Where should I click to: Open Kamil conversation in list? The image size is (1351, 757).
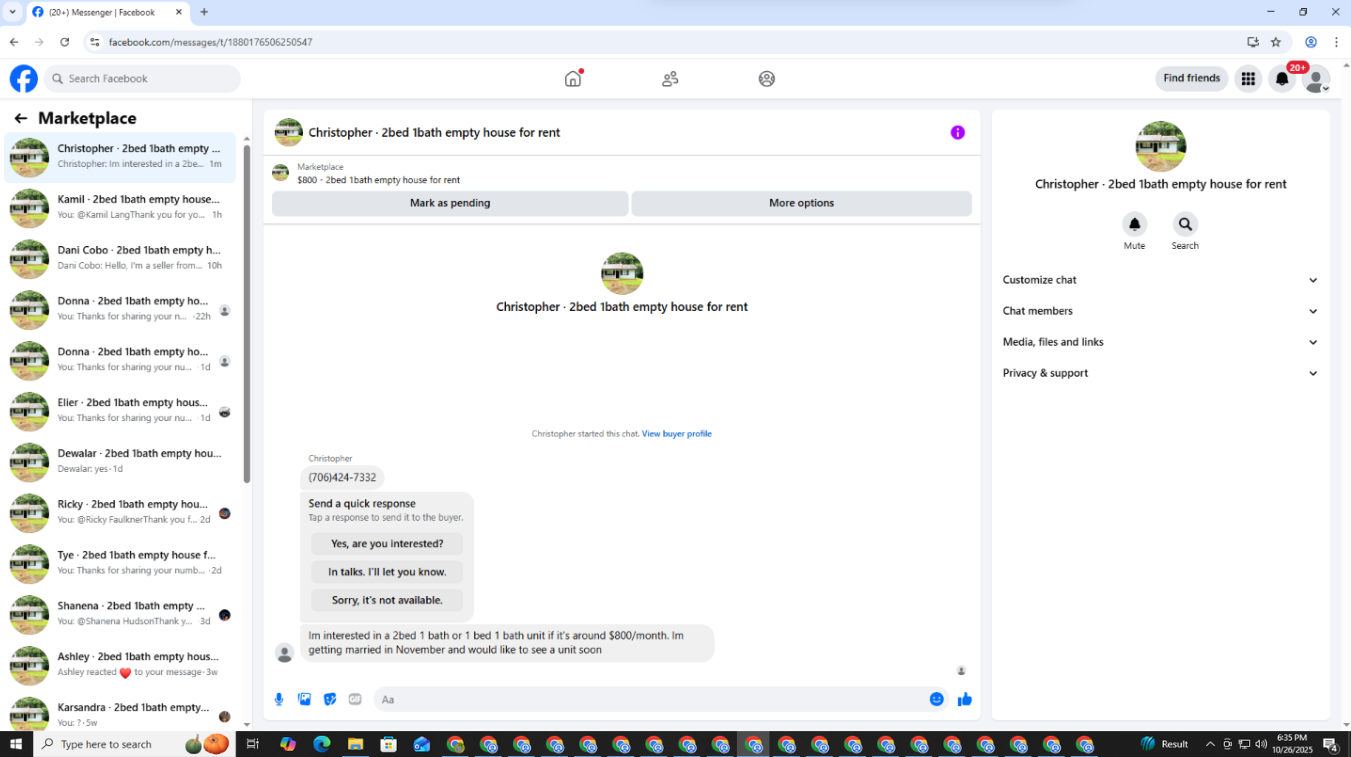point(121,208)
